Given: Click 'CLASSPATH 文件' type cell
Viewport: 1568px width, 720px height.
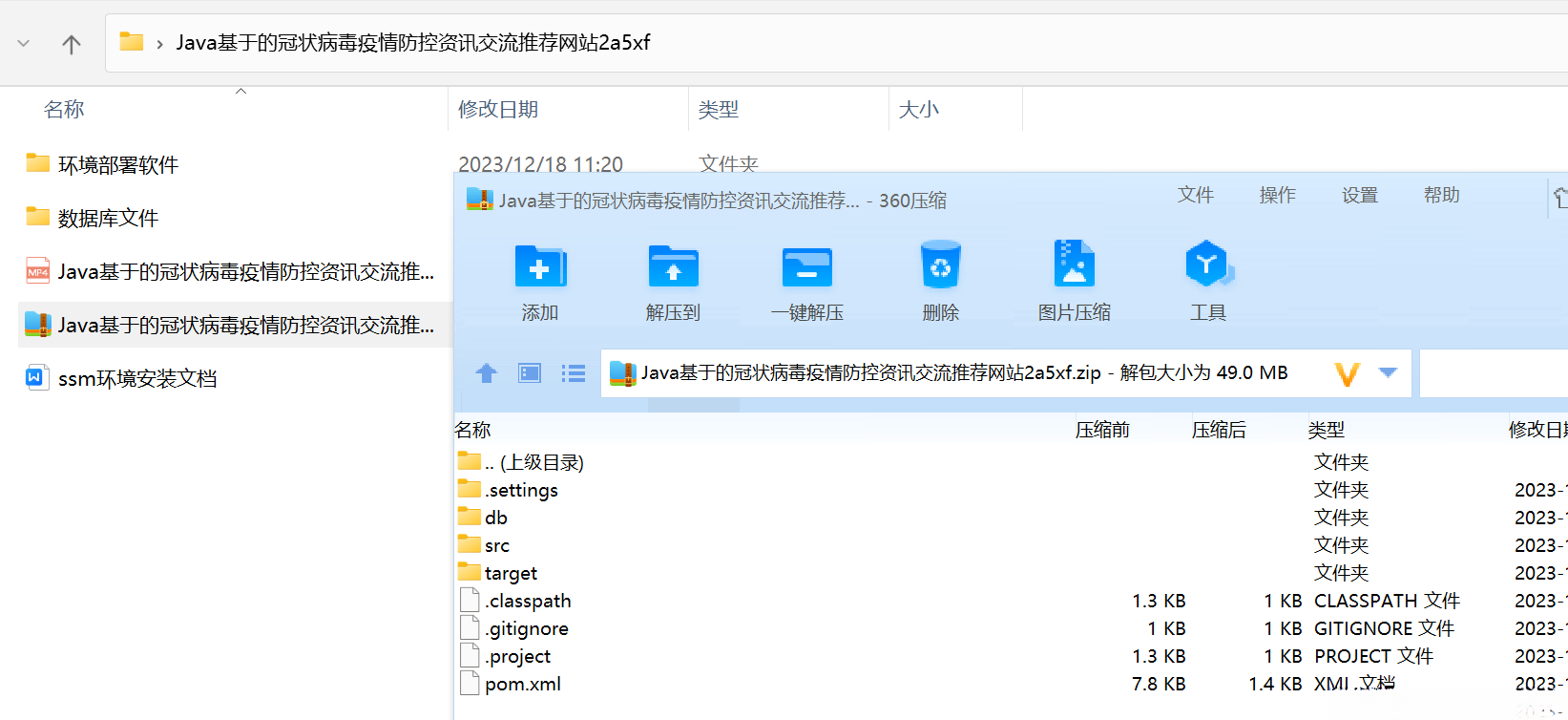Looking at the screenshot, I should pyautogui.click(x=1387, y=601).
